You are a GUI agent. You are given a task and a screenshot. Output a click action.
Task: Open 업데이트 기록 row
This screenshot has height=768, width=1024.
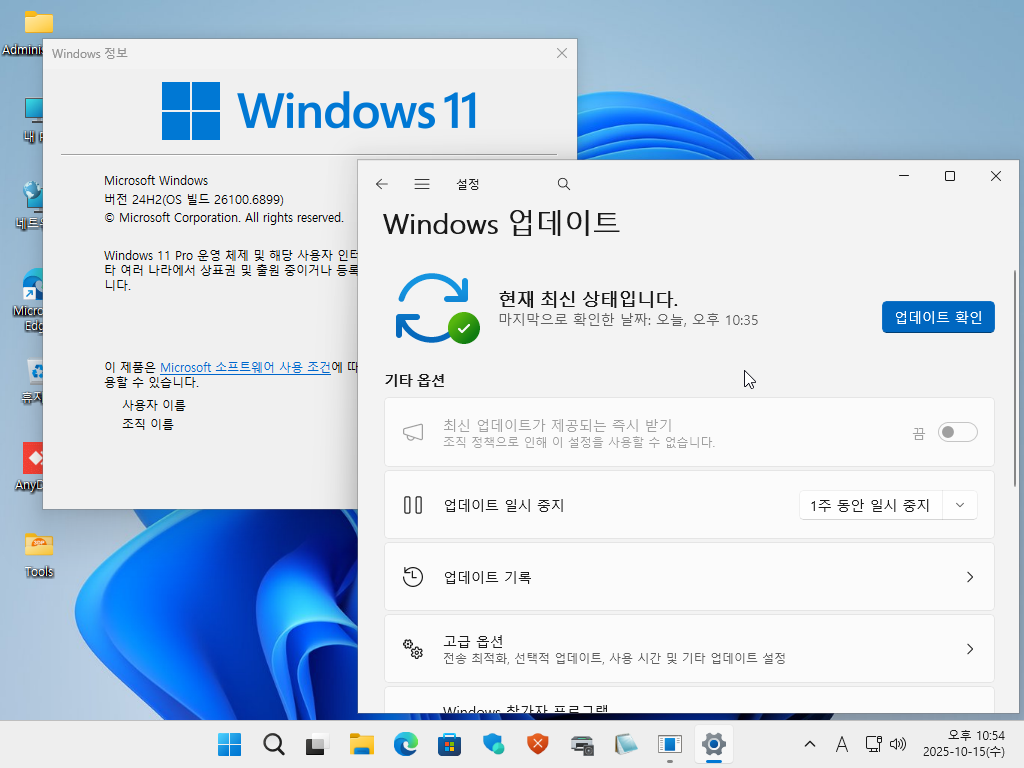(689, 577)
